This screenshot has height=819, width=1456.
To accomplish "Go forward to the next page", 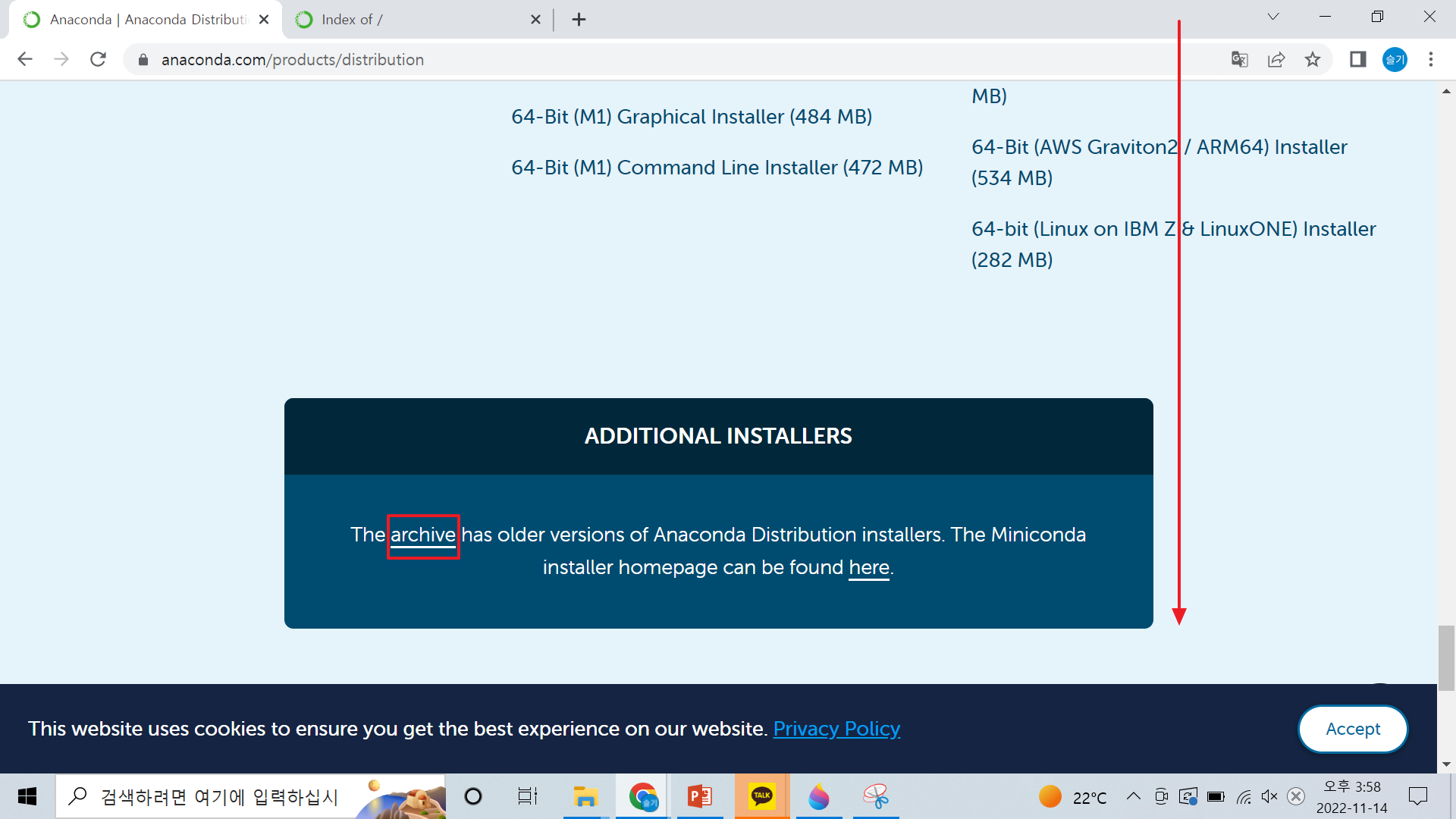I will pos(61,59).
